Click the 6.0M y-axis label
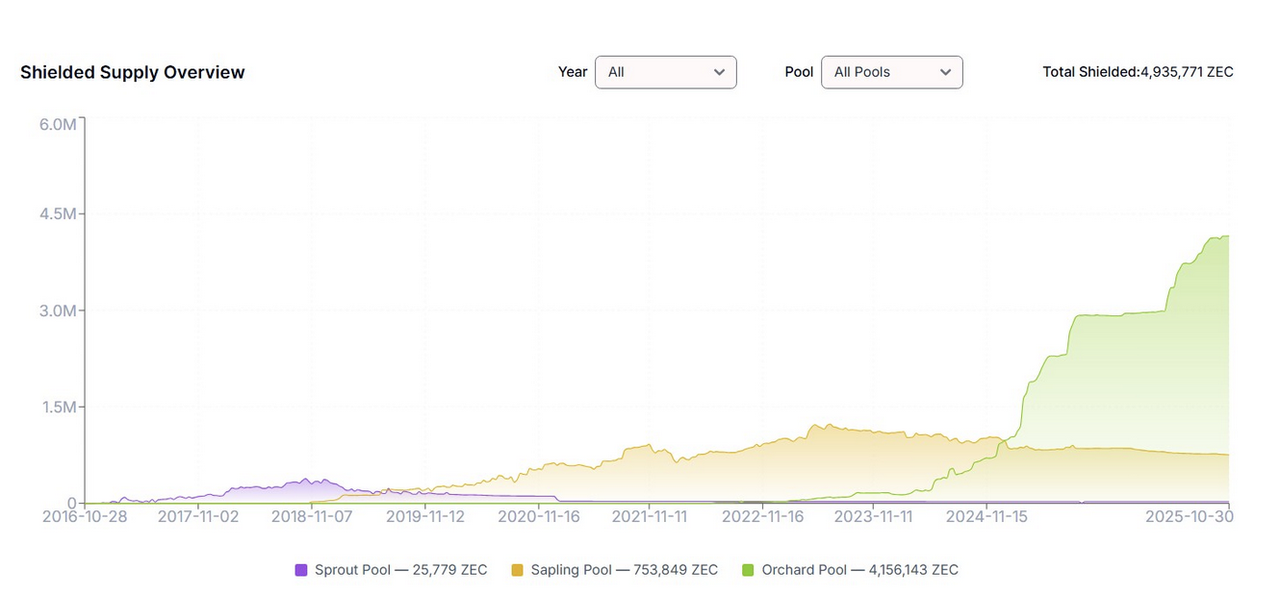The width and height of the screenshot is (1280, 594). pyautogui.click(x=58, y=124)
